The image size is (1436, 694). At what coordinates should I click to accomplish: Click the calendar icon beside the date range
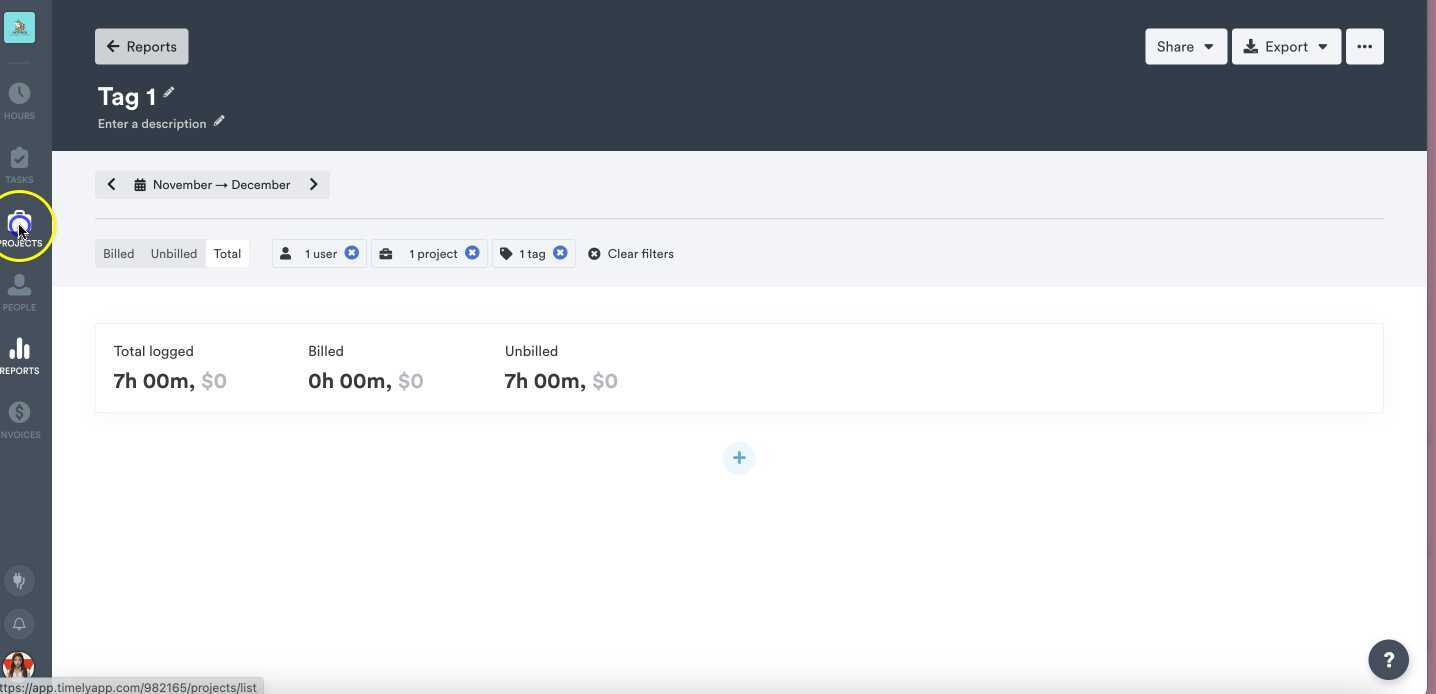coord(139,184)
